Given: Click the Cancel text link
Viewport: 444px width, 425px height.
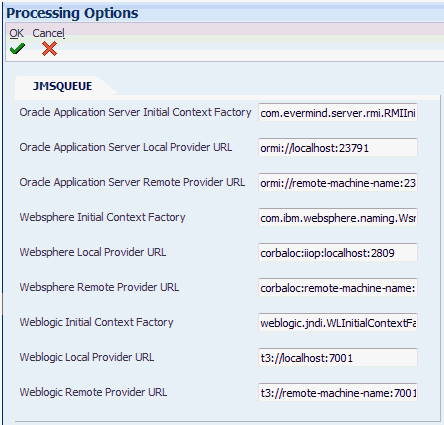Looking at the screenshot, I should point(48,33).
